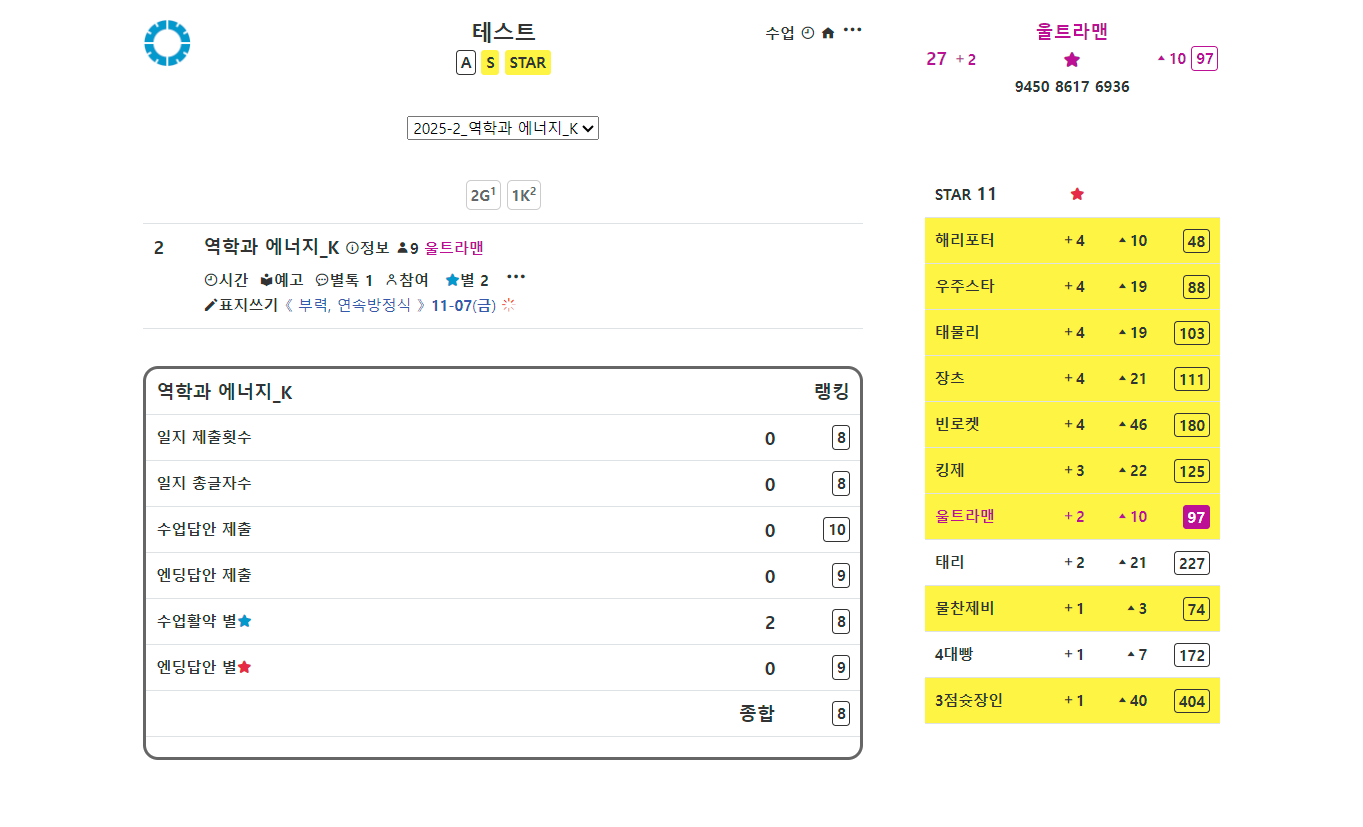Click the blue star 별 2 icon
Viewport: 1363px width, 827px height.
452,280
